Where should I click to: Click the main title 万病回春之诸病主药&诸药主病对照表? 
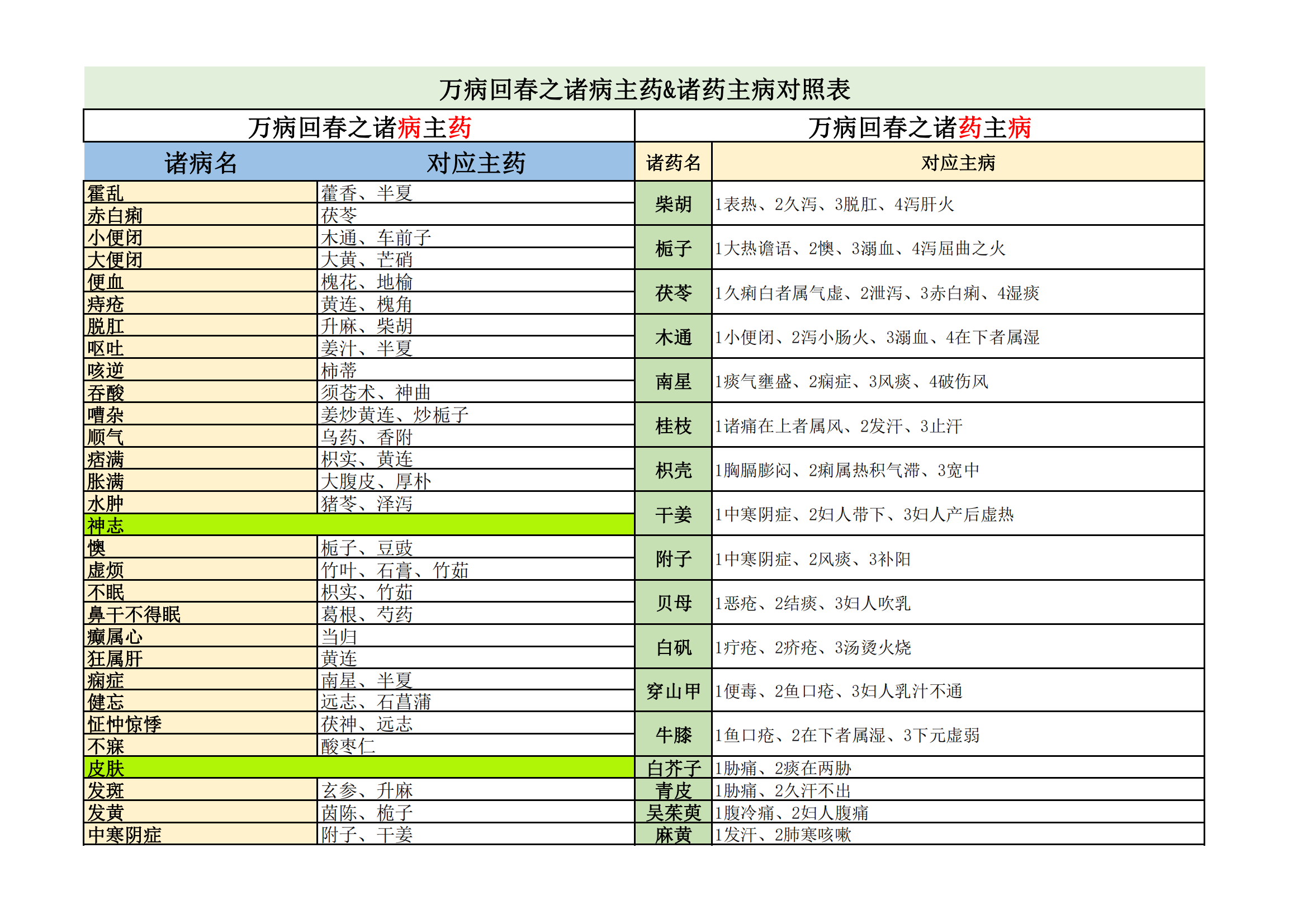(x=645, y=89)
